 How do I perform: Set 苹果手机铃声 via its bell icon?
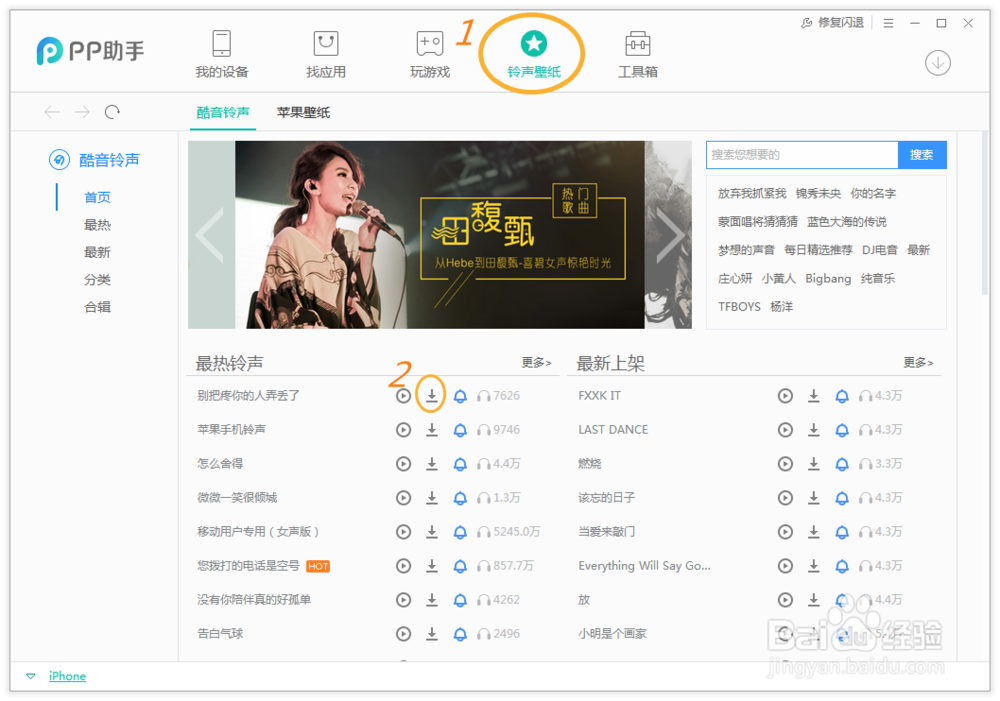tap(459, 429)
